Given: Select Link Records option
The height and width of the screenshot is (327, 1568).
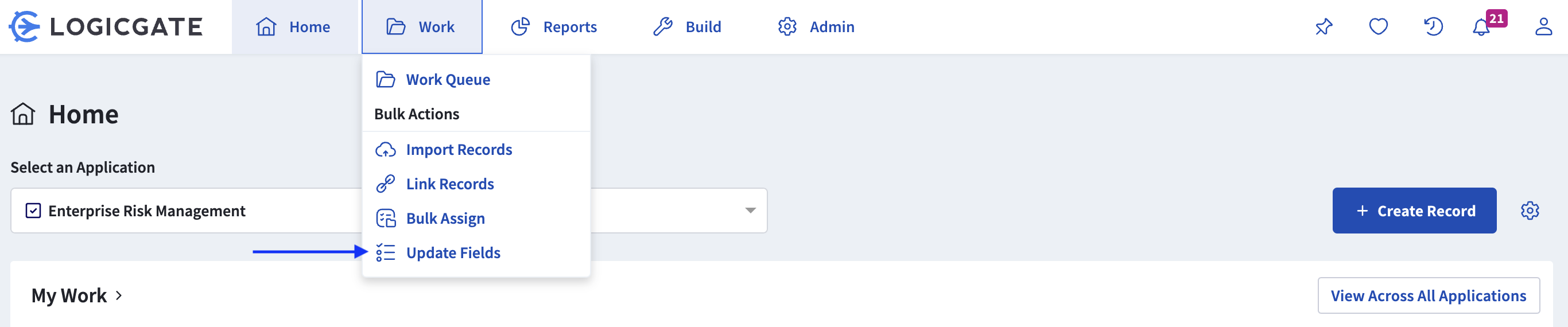Looking at the screenshot, I should tap(449, 184).
